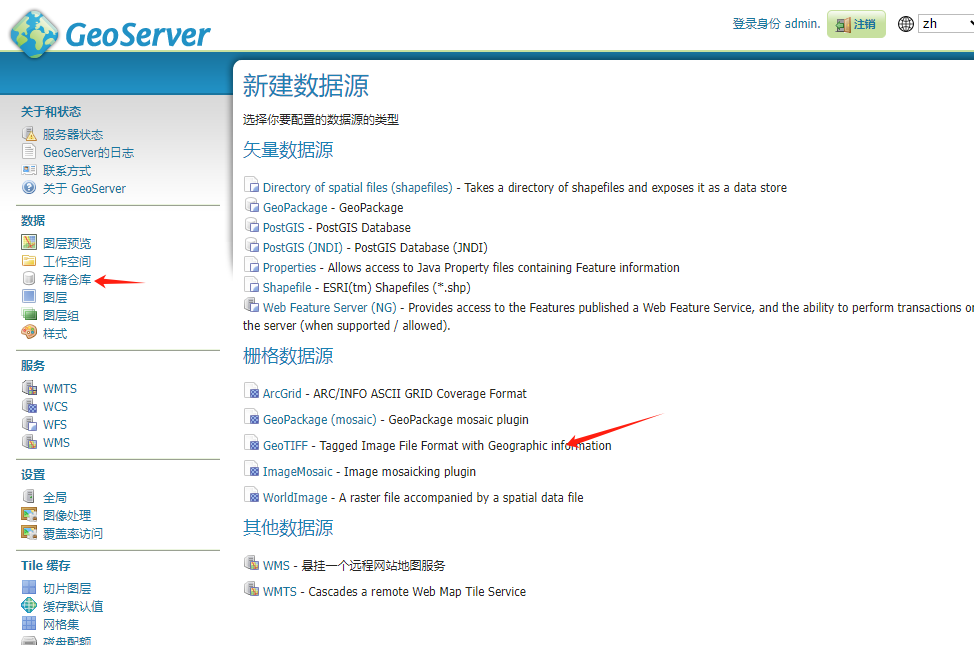Open 全局 settings page
Viewport: 974px width, 645px height.
click(55, 498)
